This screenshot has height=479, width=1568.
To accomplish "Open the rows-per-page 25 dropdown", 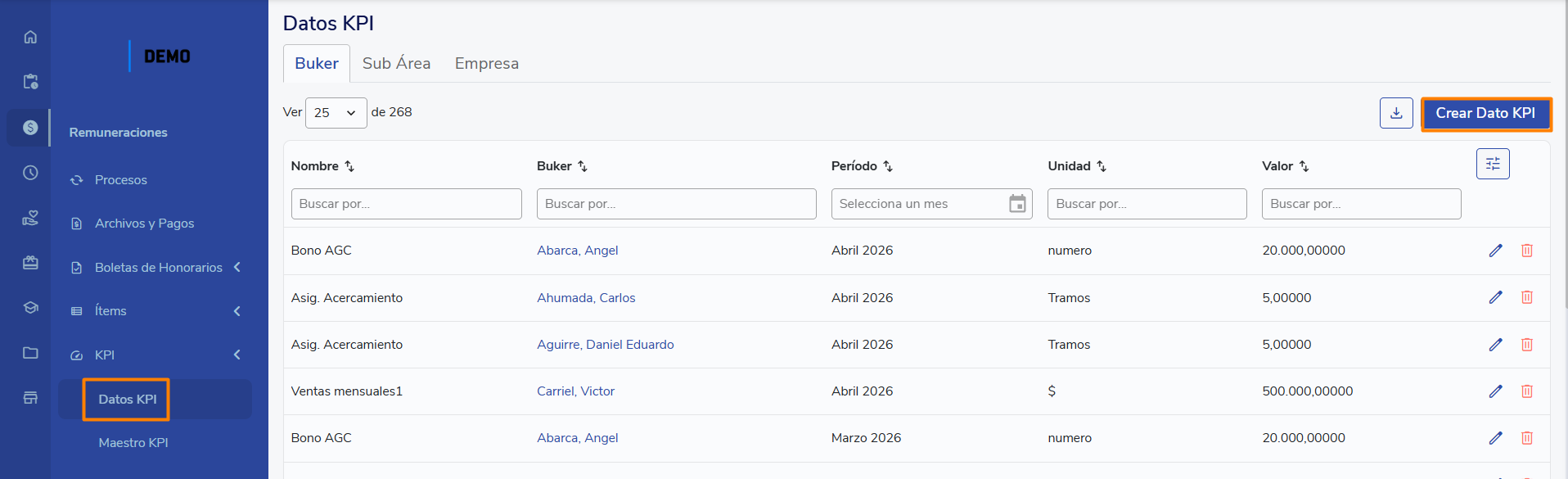I will point(336,113).
